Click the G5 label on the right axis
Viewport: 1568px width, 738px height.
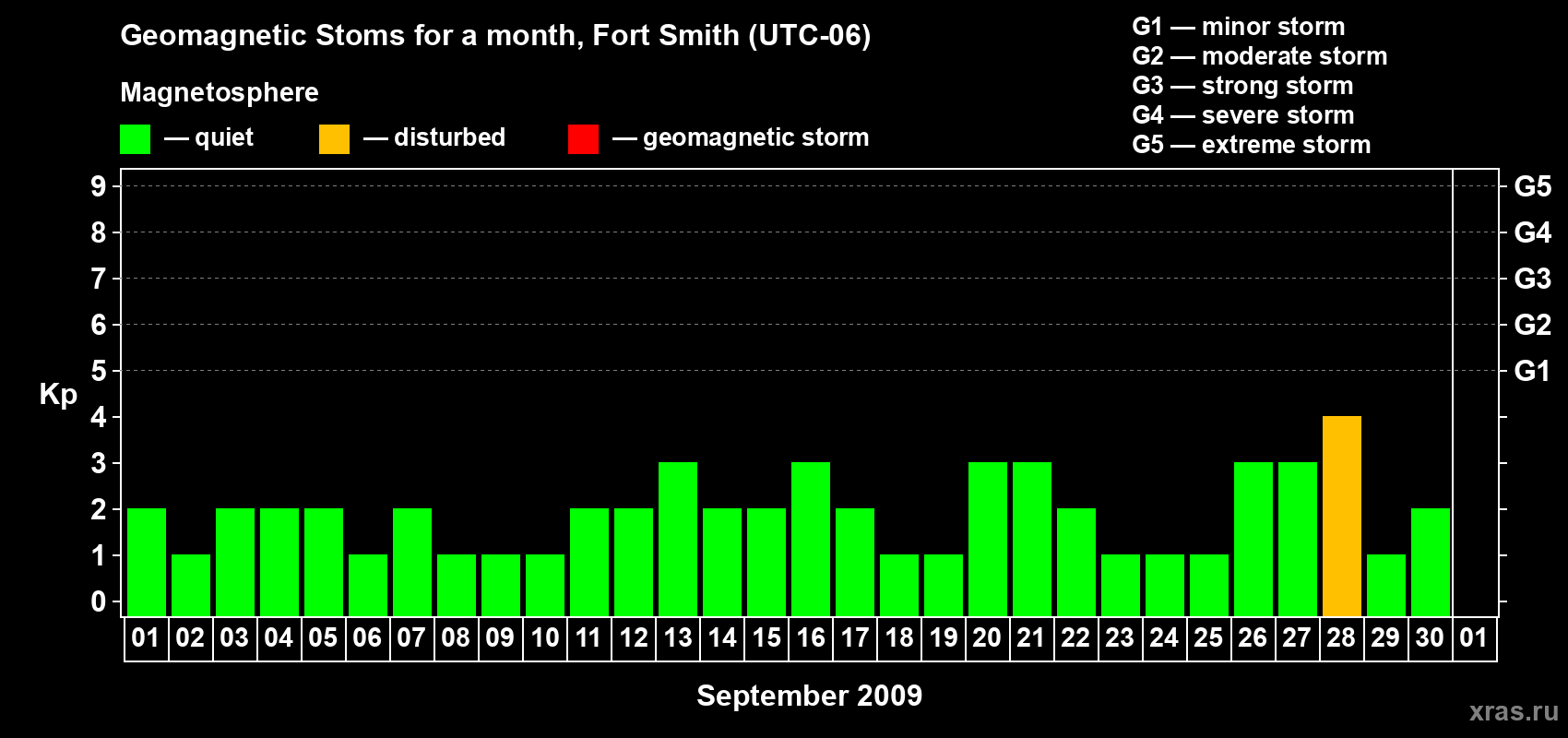point(1532,186)
